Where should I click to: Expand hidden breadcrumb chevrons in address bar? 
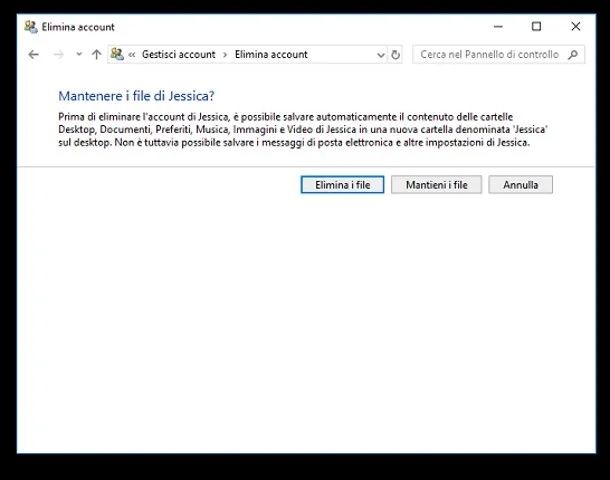(132, 54)
